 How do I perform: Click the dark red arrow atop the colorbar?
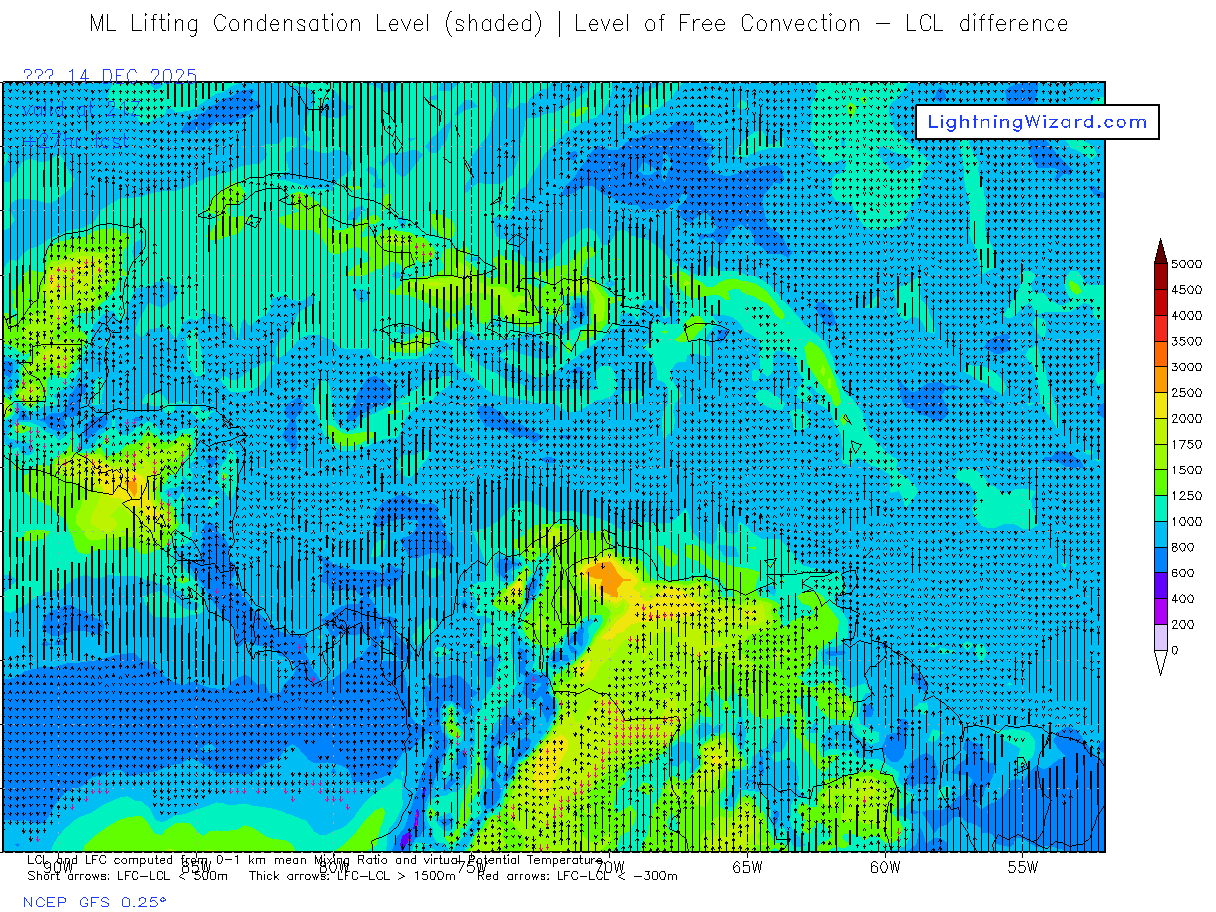[1160, 249]
